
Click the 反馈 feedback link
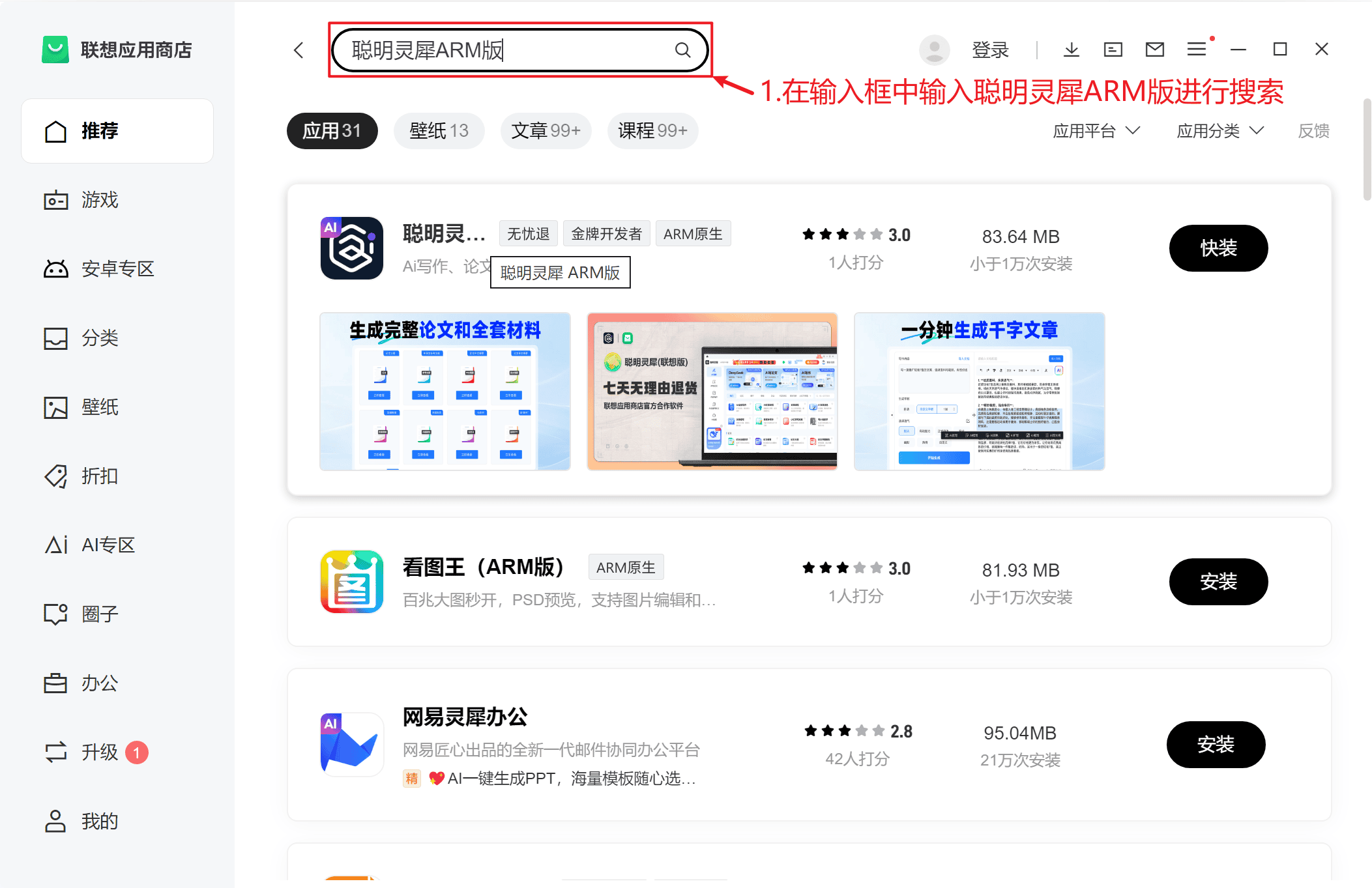(x=1313, y=131)
